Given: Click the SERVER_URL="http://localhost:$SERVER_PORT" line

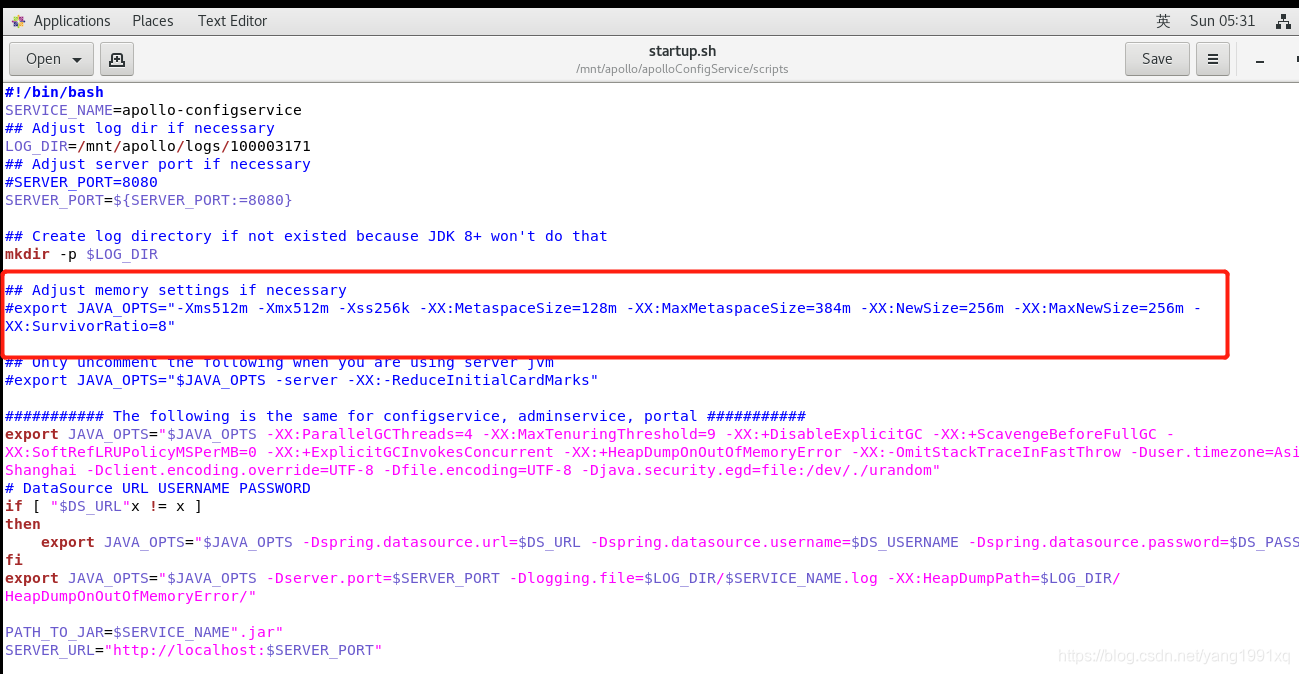Looking at the screenshot, I should [x=194, y=650].
